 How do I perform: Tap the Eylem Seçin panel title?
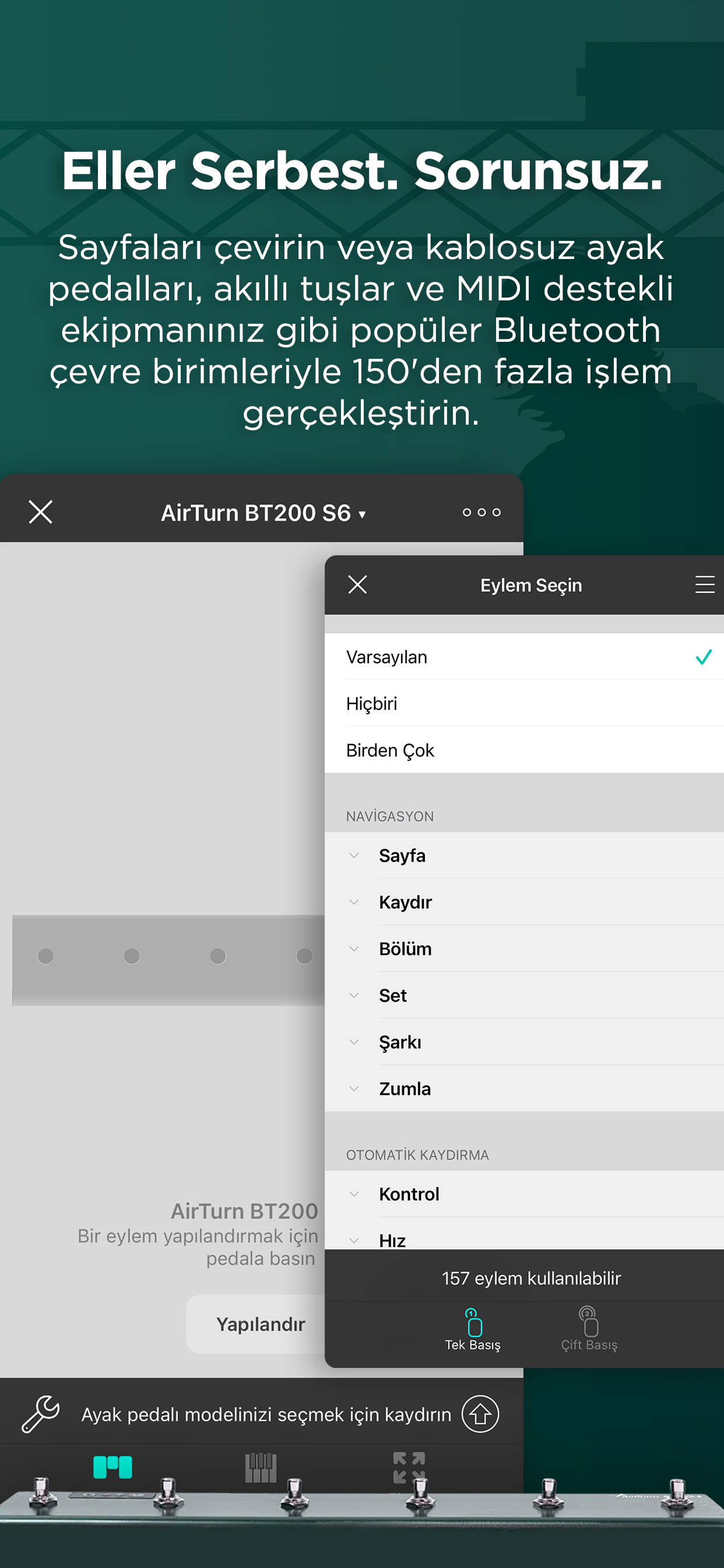(x=531, y=585)
